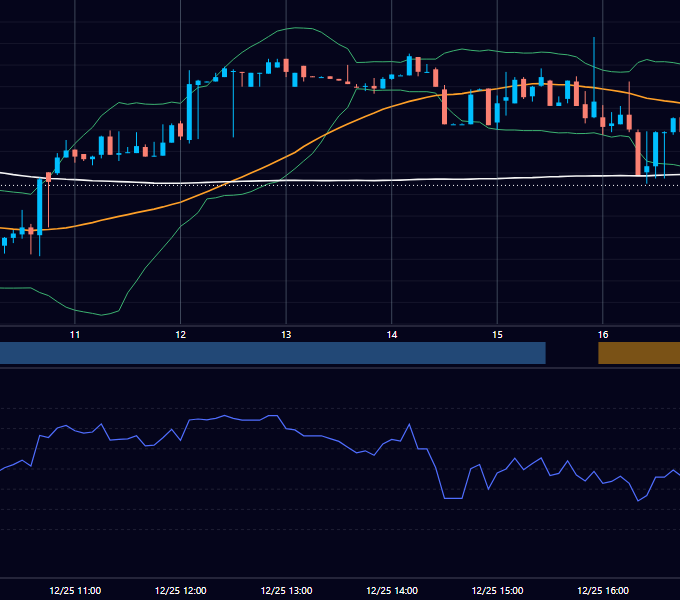This screenshot has height=600, width=680.
Task: Click the hour 11 axis label
Action: pos(75,335)
